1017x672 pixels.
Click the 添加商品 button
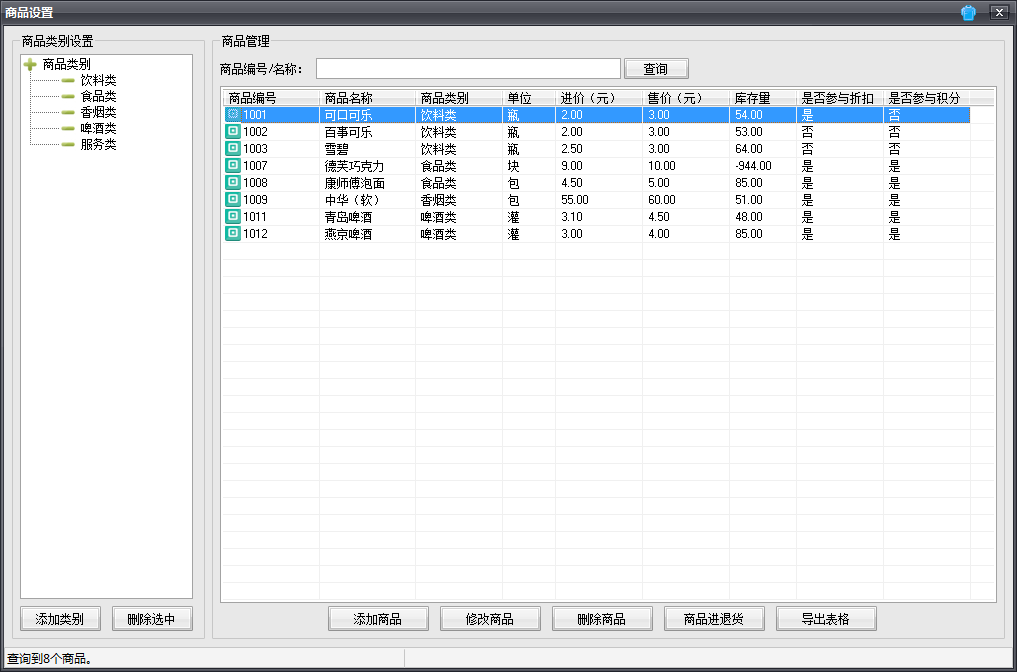coord(378,619)
